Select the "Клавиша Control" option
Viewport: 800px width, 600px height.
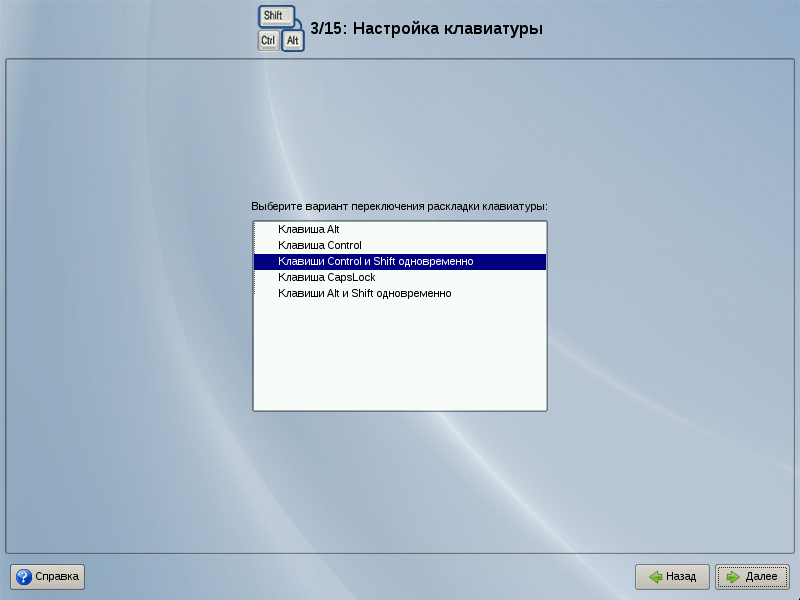[320, 245]
